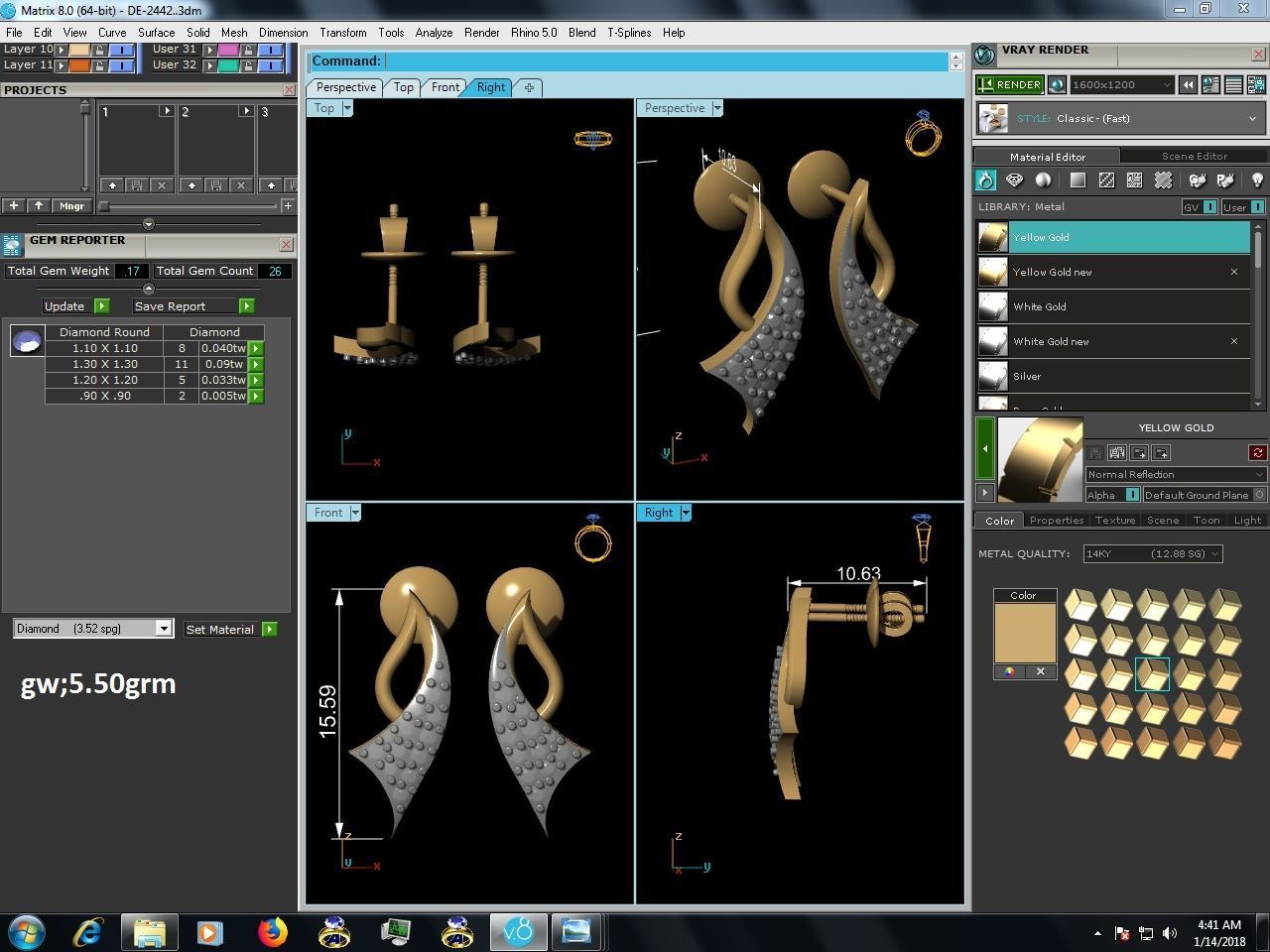
Task: Click the ring icon in Front viewport
Action: click(x=593, y=537)
